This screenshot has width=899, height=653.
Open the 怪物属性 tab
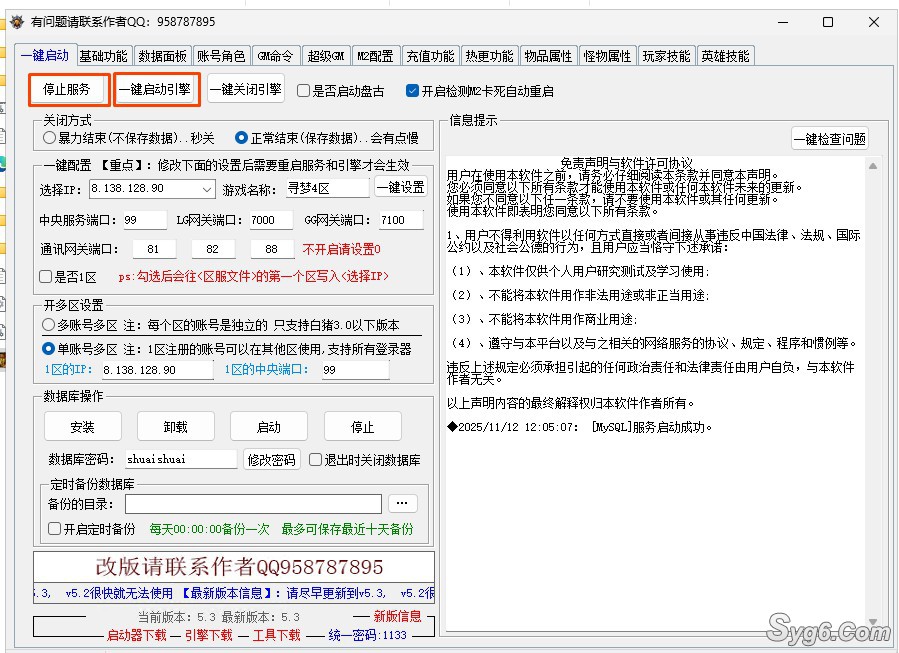click(608, 56)
